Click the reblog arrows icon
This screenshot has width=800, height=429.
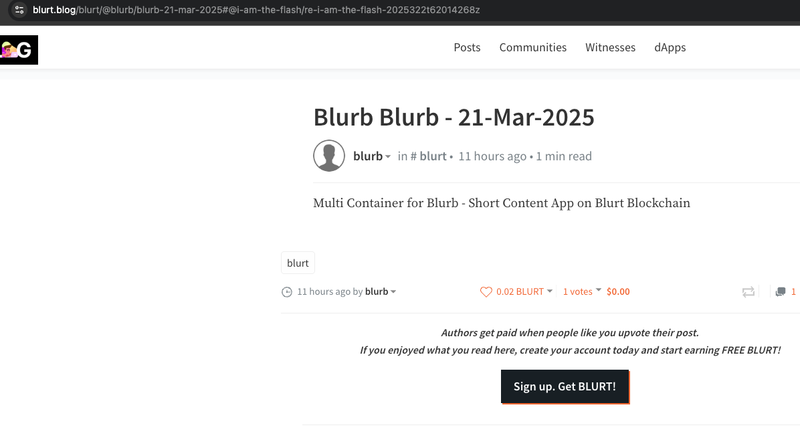(748, 292)
